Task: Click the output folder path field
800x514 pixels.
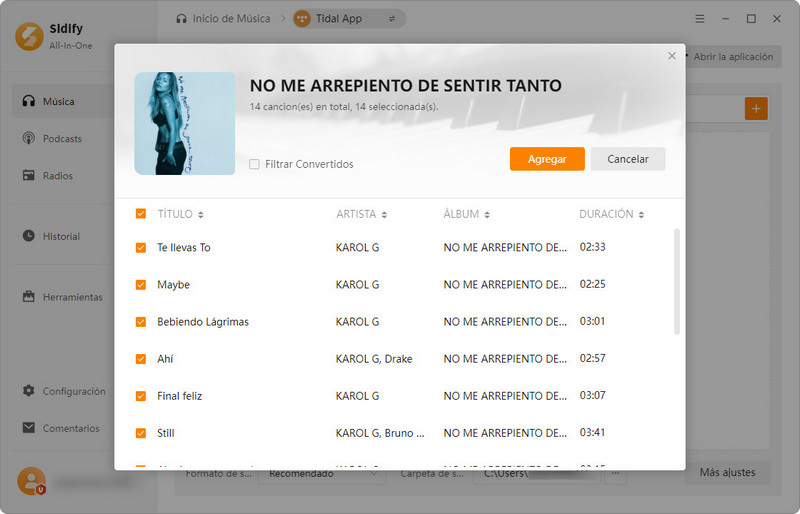Action: coord(538,474)
